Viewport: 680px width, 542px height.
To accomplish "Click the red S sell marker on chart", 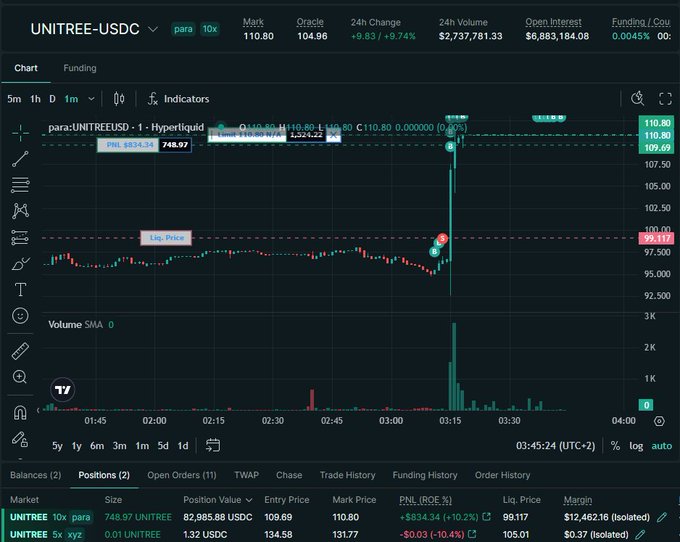I will (x=442, y=238).
